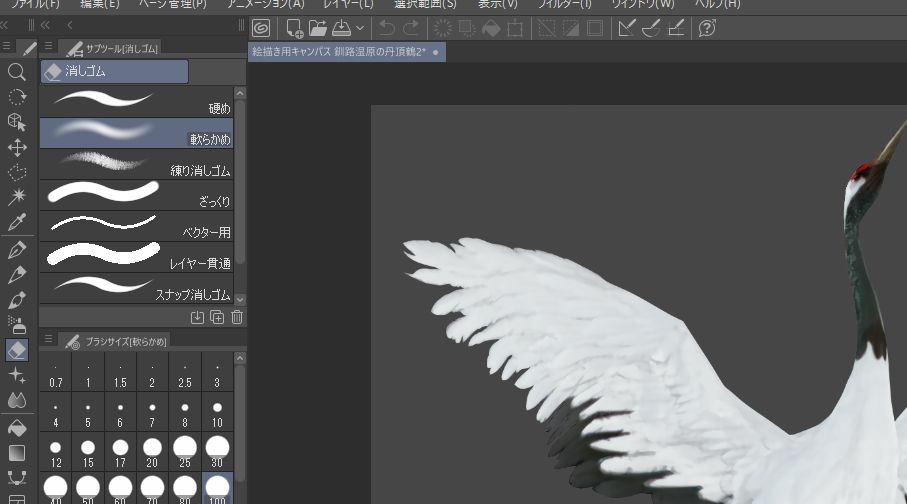This screenshot has width=907, height=504.
Task: Select the Pencil tool
Action: coord(17,275)
